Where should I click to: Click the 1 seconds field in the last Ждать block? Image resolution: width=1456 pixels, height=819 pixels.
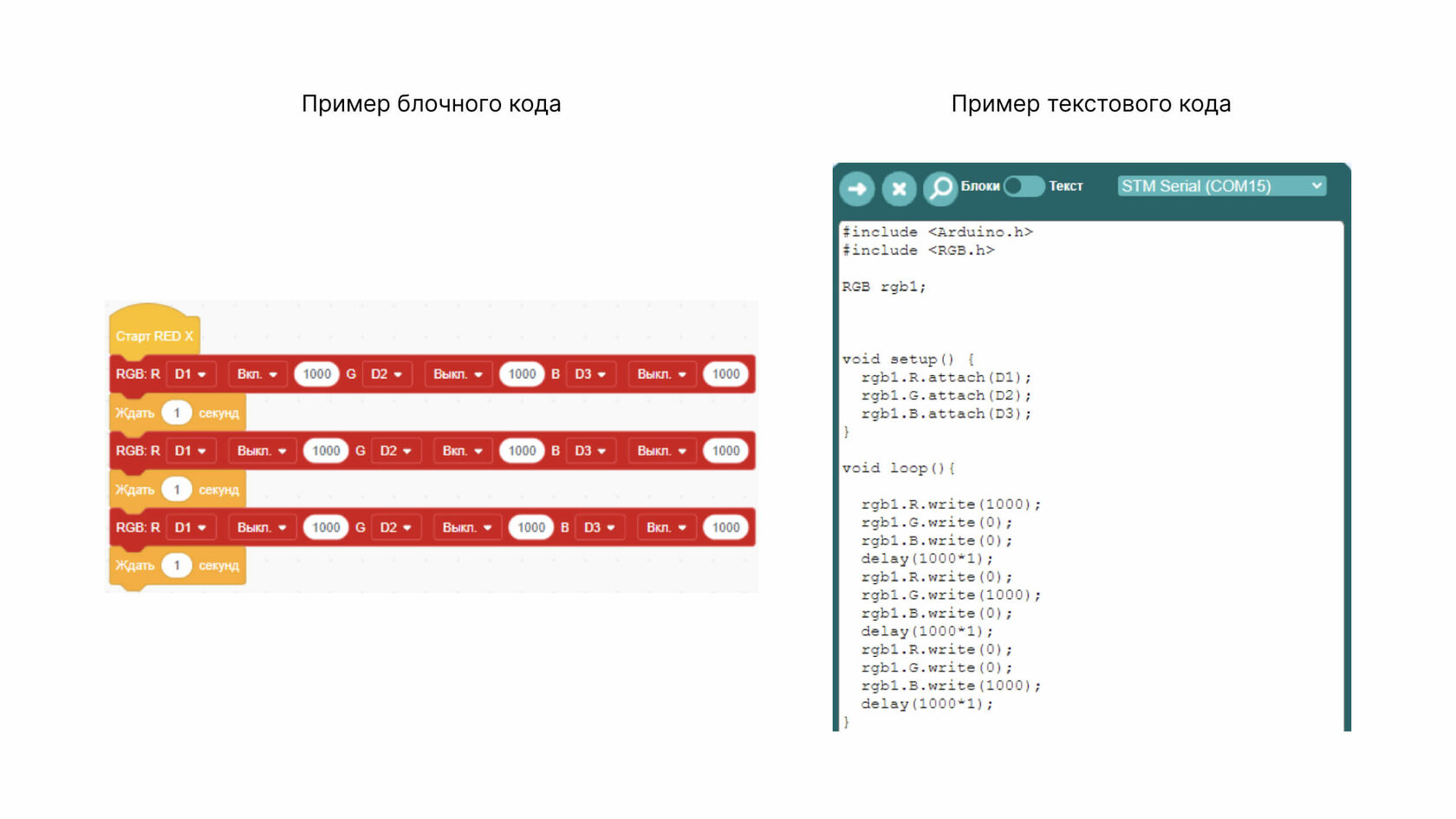pos(177,565)
